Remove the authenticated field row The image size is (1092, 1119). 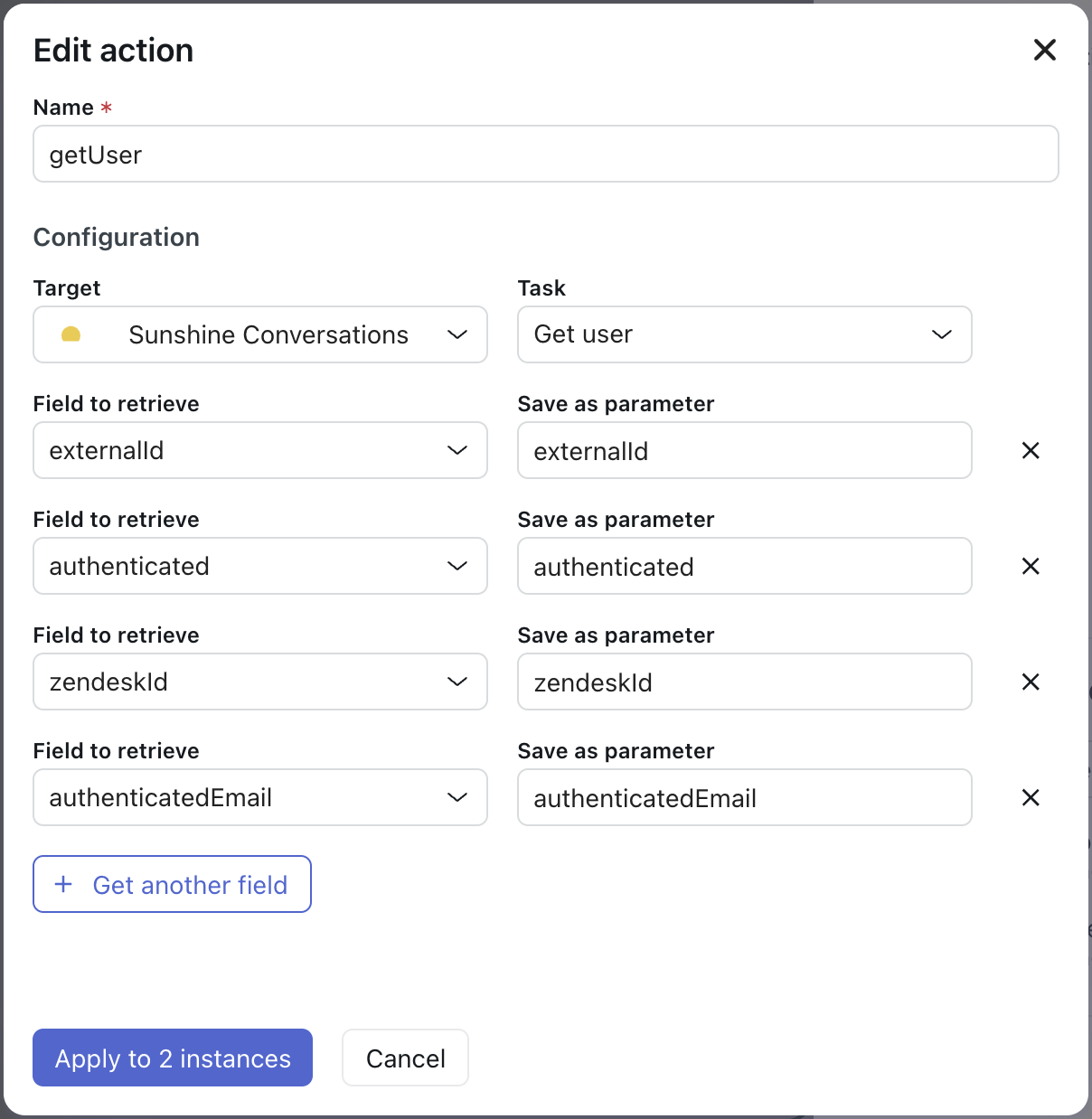tap(1031, 566)
